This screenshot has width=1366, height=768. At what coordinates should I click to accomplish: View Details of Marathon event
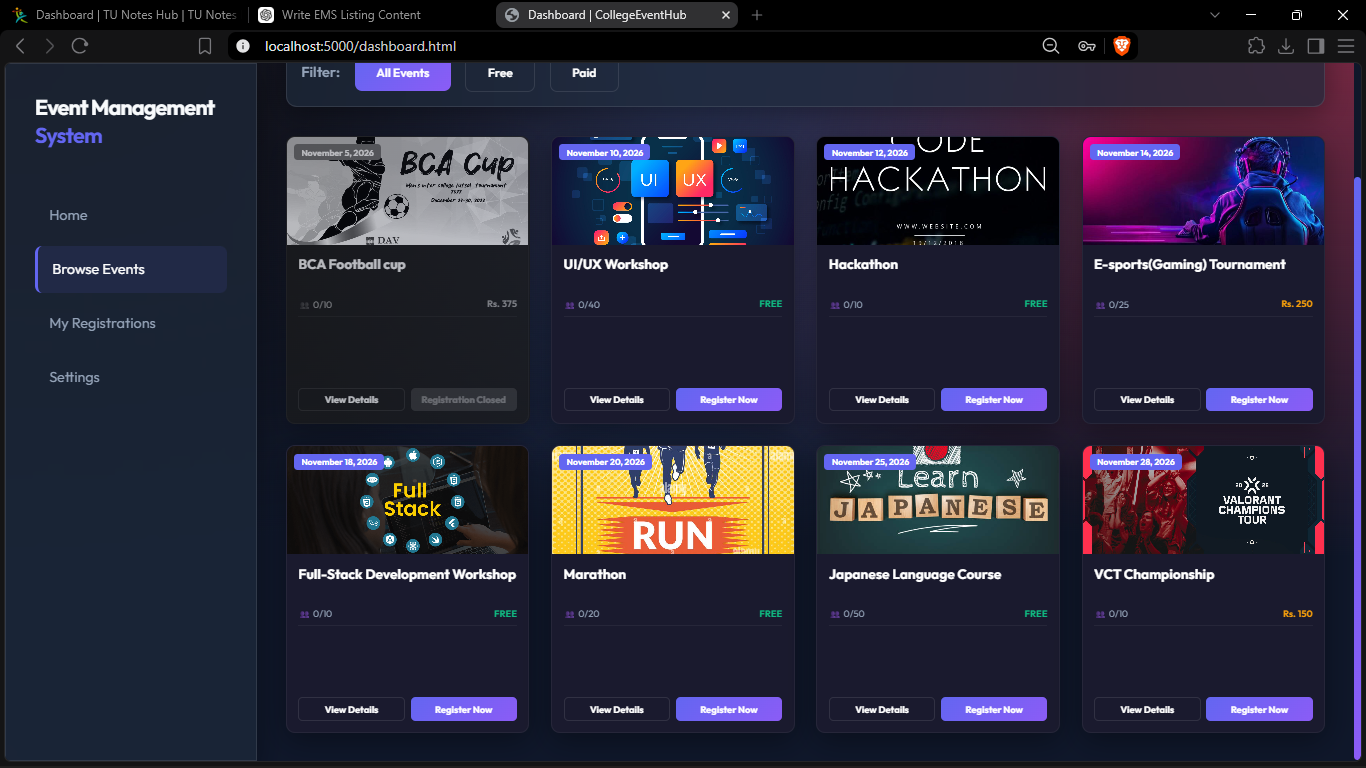point(617,710)
